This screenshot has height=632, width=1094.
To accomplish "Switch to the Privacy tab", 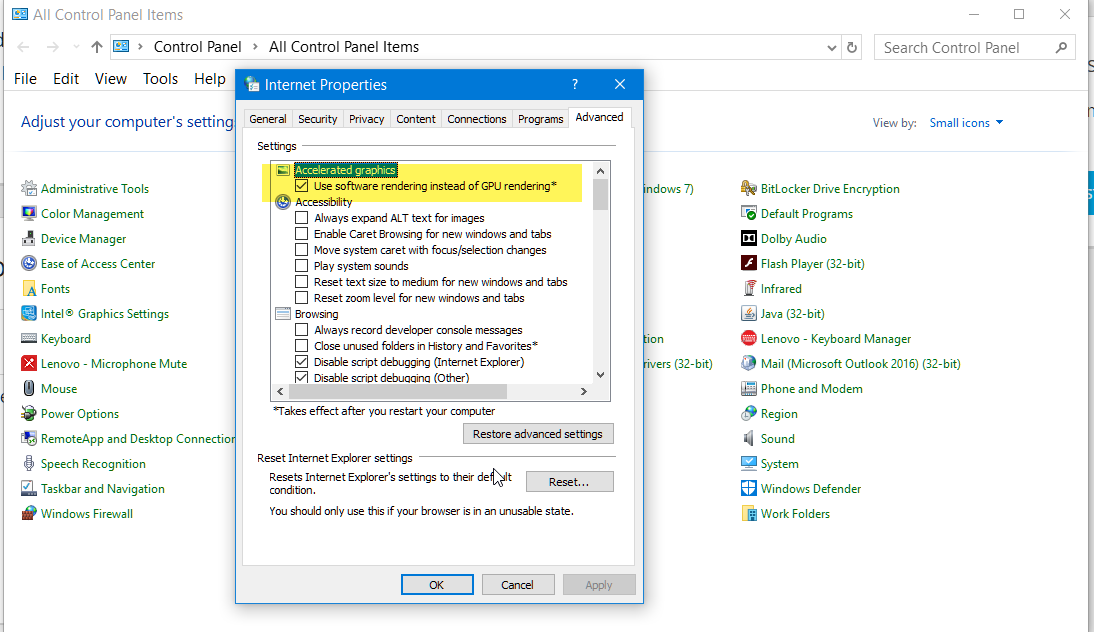I will (366, 119).
